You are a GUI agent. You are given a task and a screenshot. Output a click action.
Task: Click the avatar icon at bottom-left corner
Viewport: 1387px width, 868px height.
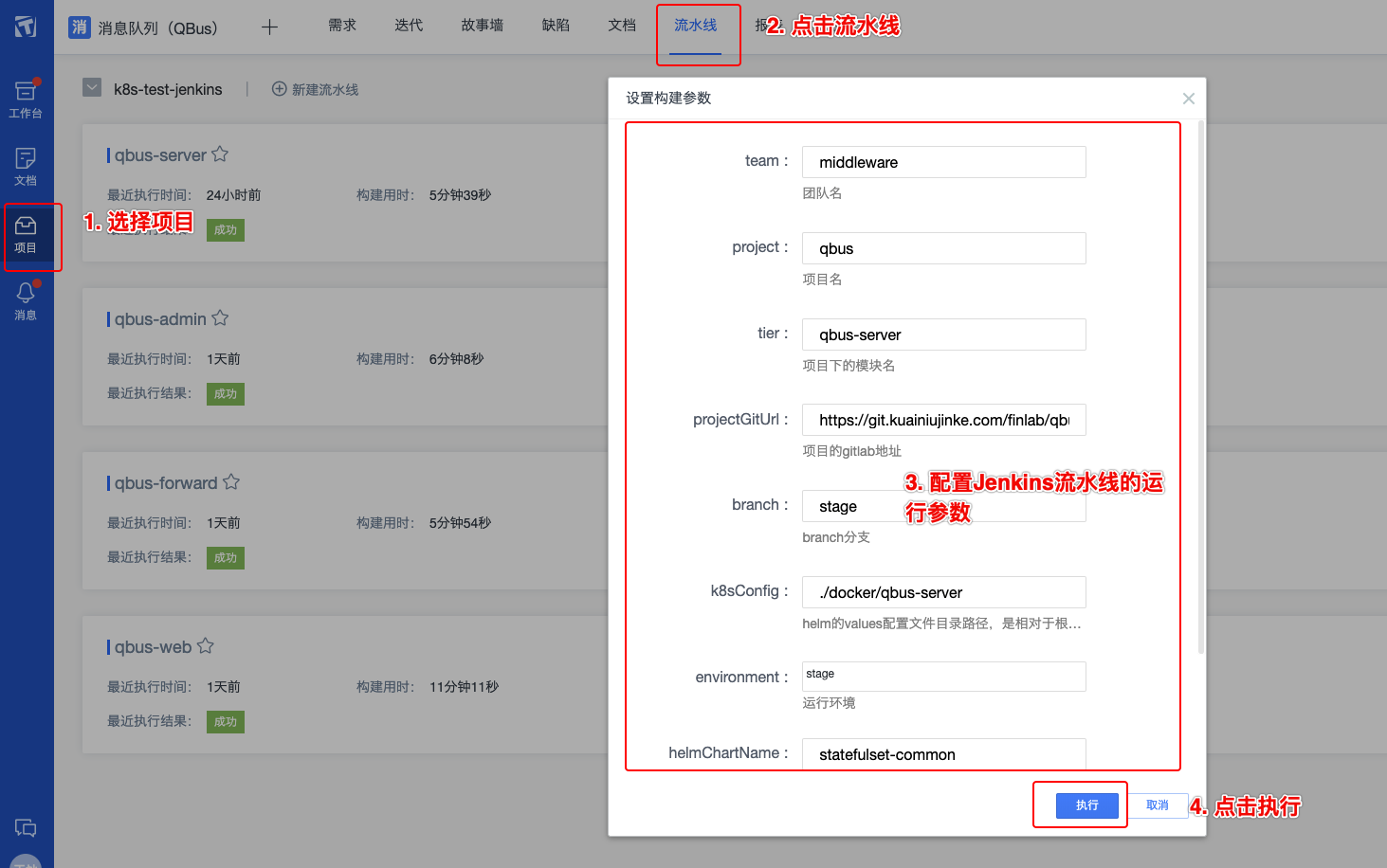pos(26,860)
